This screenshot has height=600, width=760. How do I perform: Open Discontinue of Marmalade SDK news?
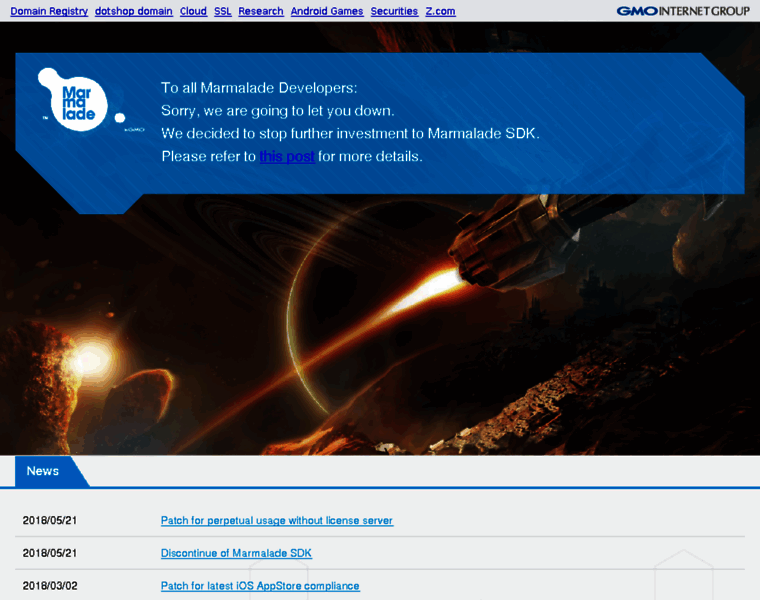pyautogui.click(x=237, y=553)
